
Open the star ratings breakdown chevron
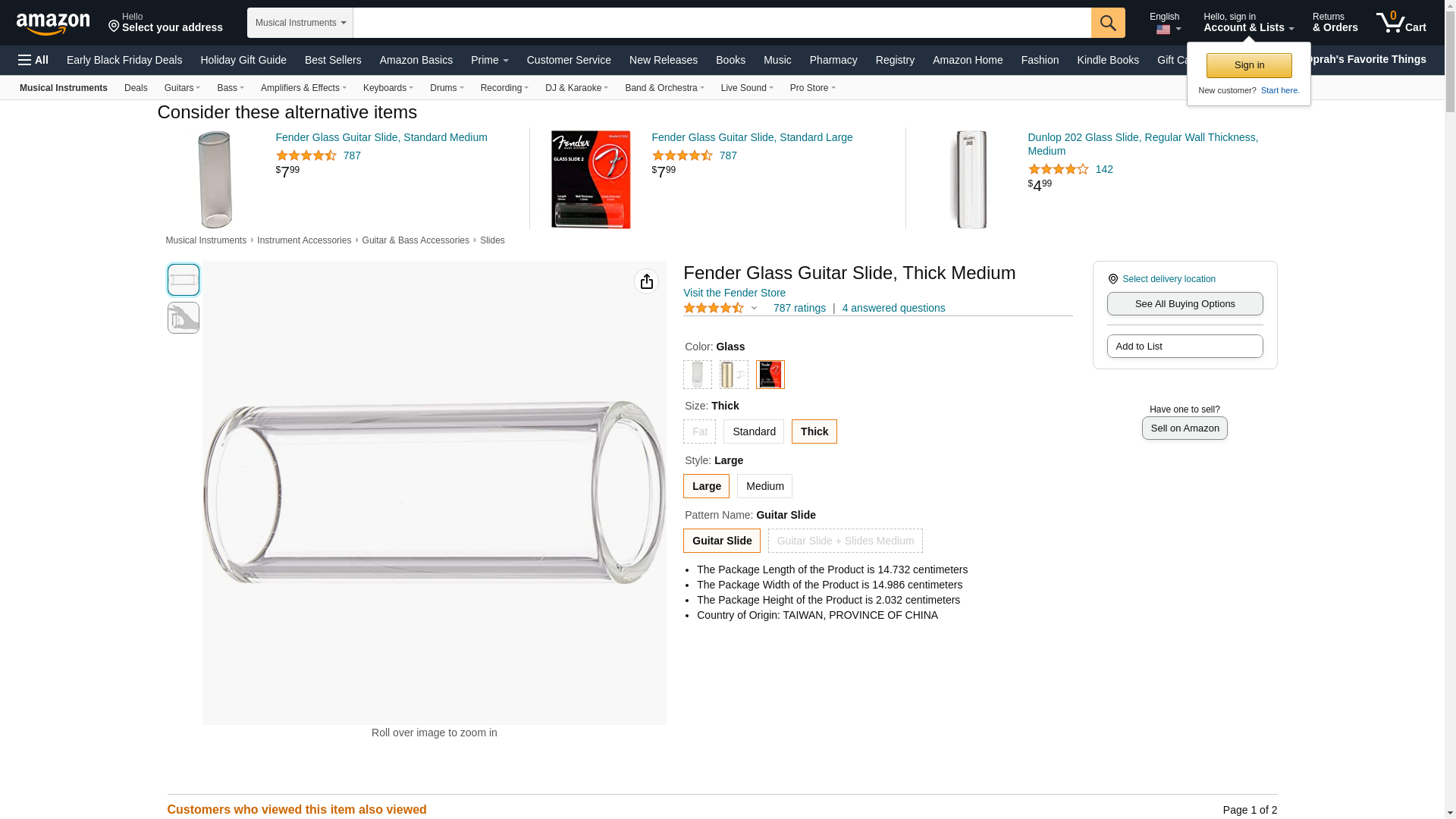tap(754, 308)
